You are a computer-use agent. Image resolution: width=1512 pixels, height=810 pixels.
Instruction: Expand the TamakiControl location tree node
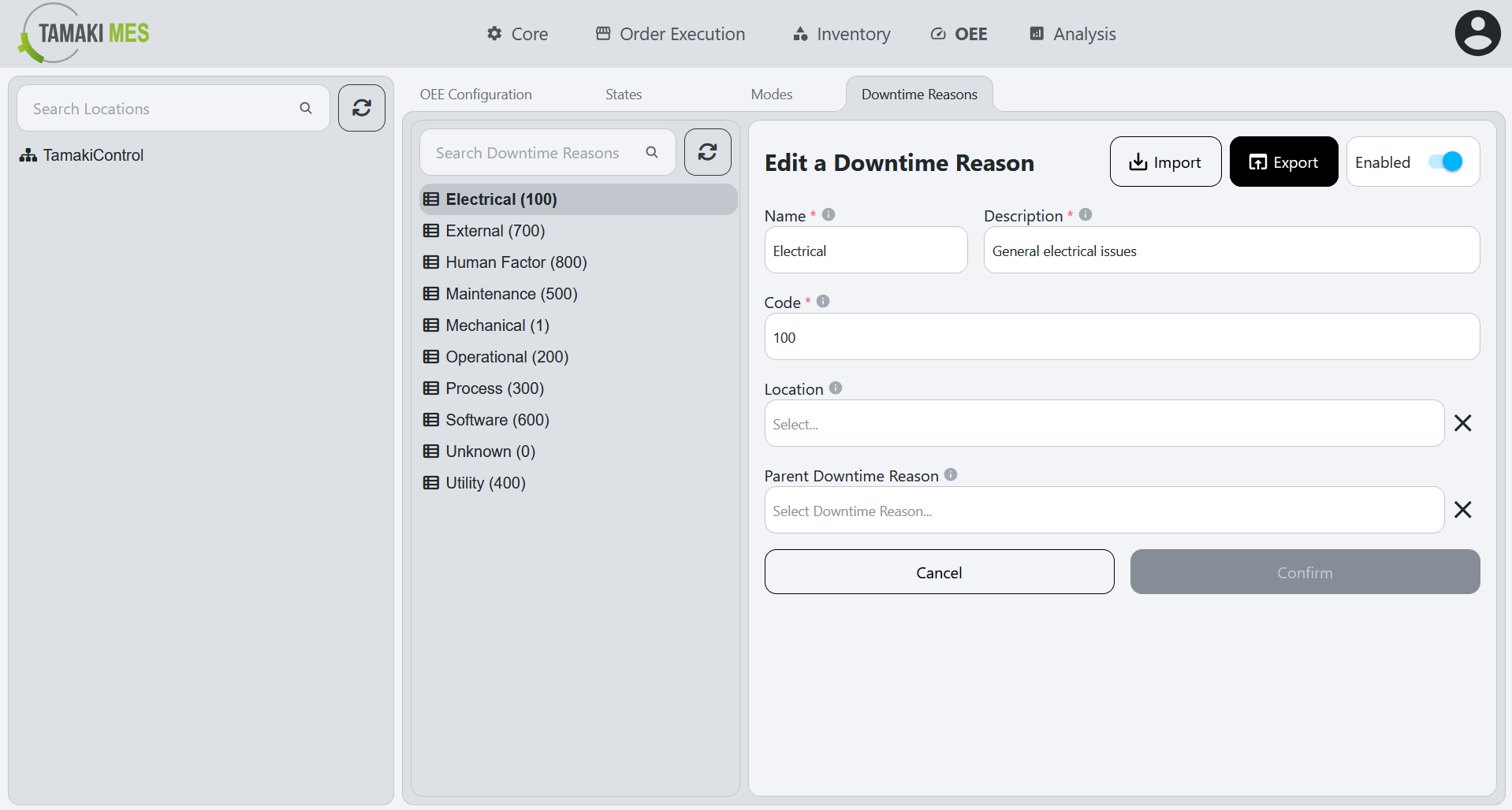[27, 155]
